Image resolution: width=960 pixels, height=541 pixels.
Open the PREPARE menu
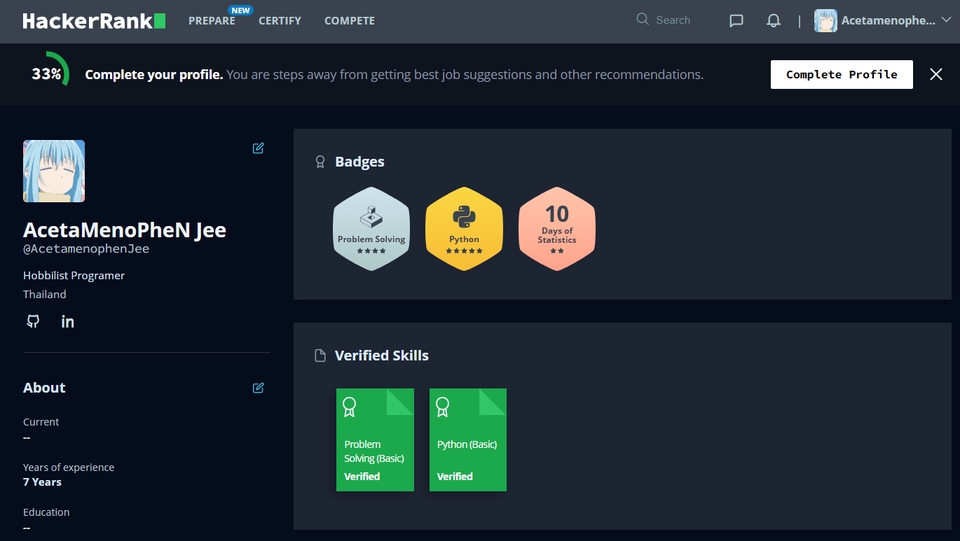[212, 21]
